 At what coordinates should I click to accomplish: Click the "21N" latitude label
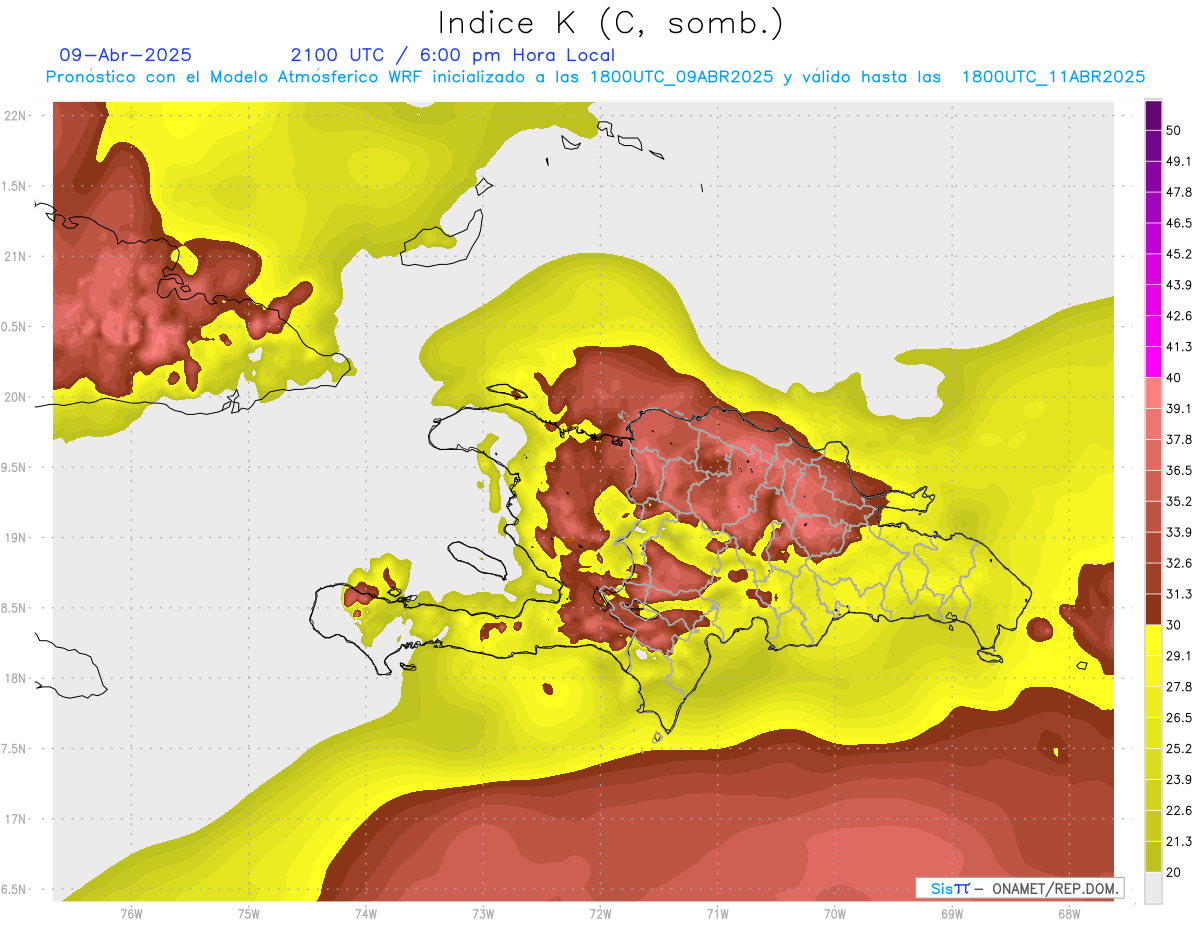click(x=16, y=256)
